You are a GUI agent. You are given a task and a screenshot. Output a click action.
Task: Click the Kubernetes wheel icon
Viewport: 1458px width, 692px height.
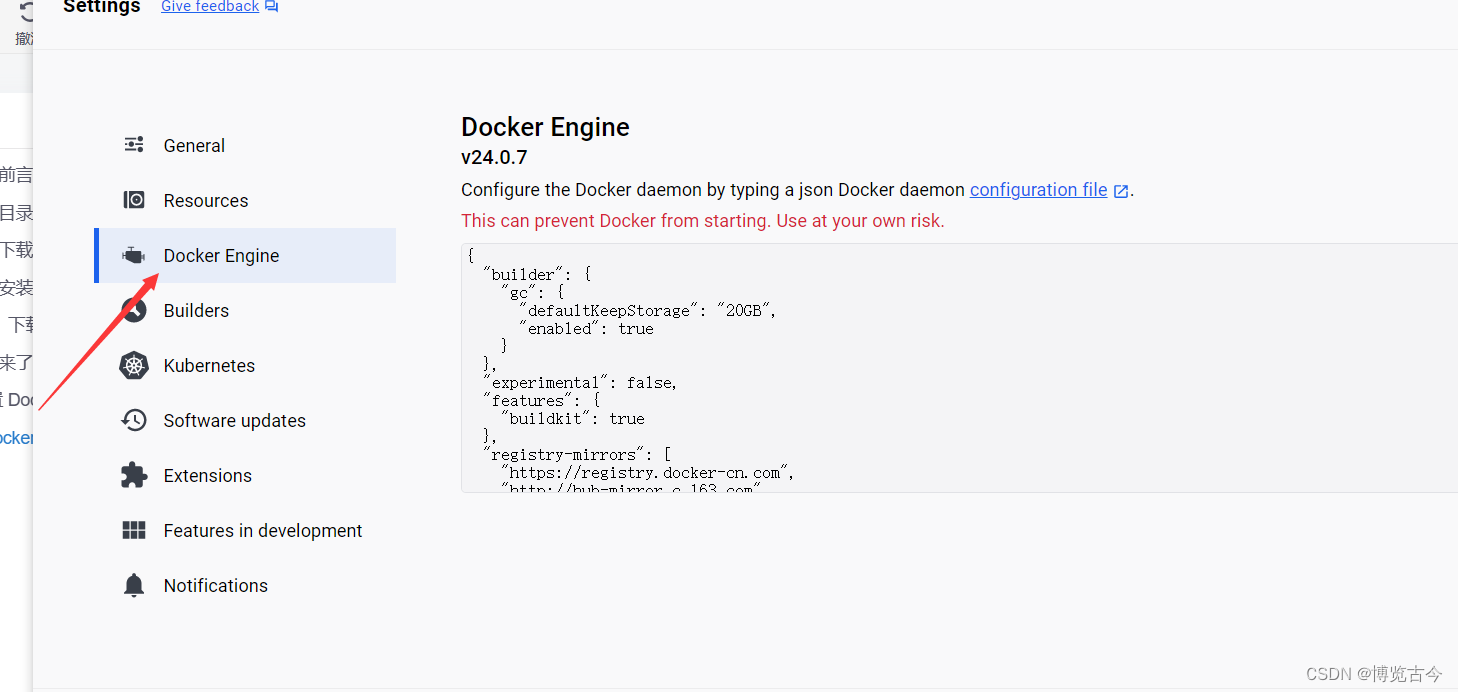134,366
